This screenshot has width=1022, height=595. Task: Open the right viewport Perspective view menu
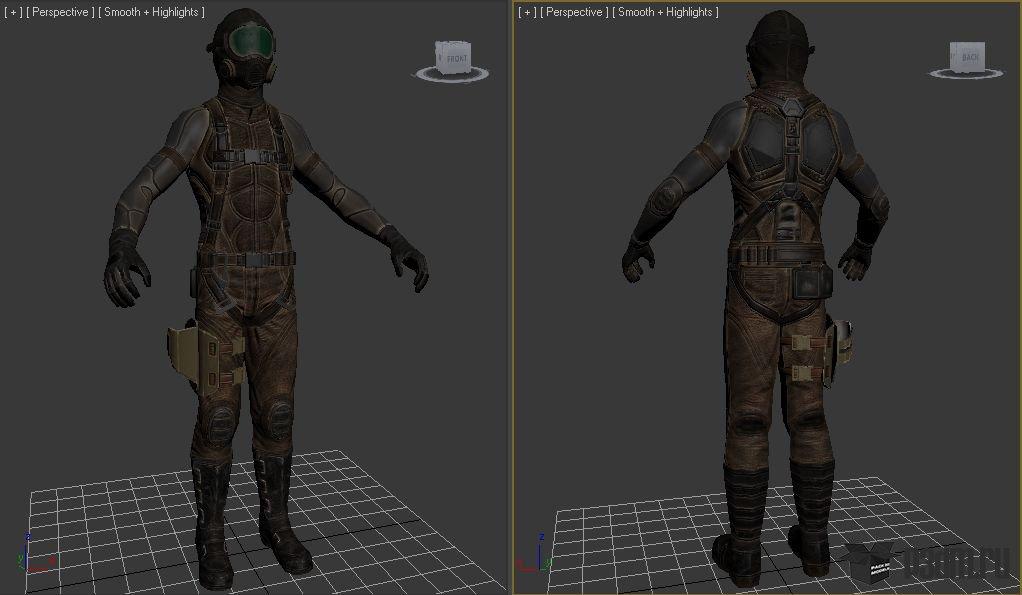pyautogui.click(x=574, y=12)
